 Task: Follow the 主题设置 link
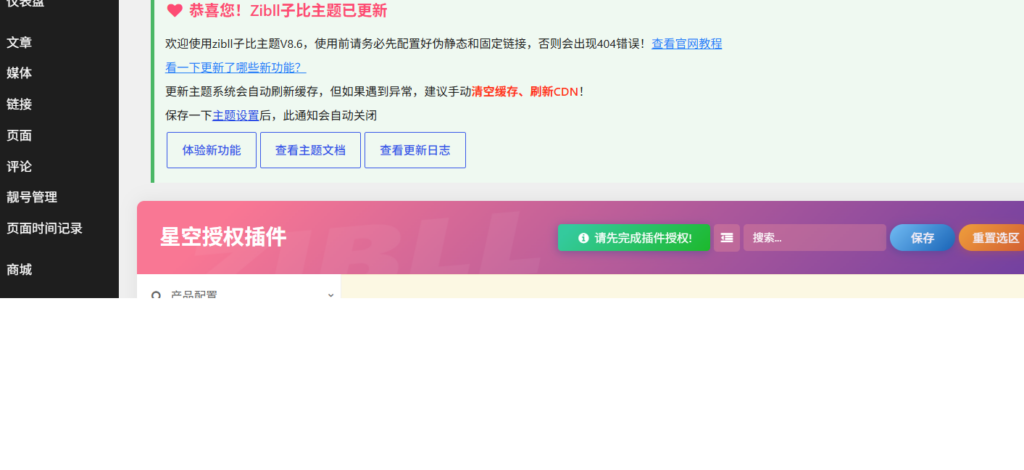pyautogui.click(x=236, y=116)
